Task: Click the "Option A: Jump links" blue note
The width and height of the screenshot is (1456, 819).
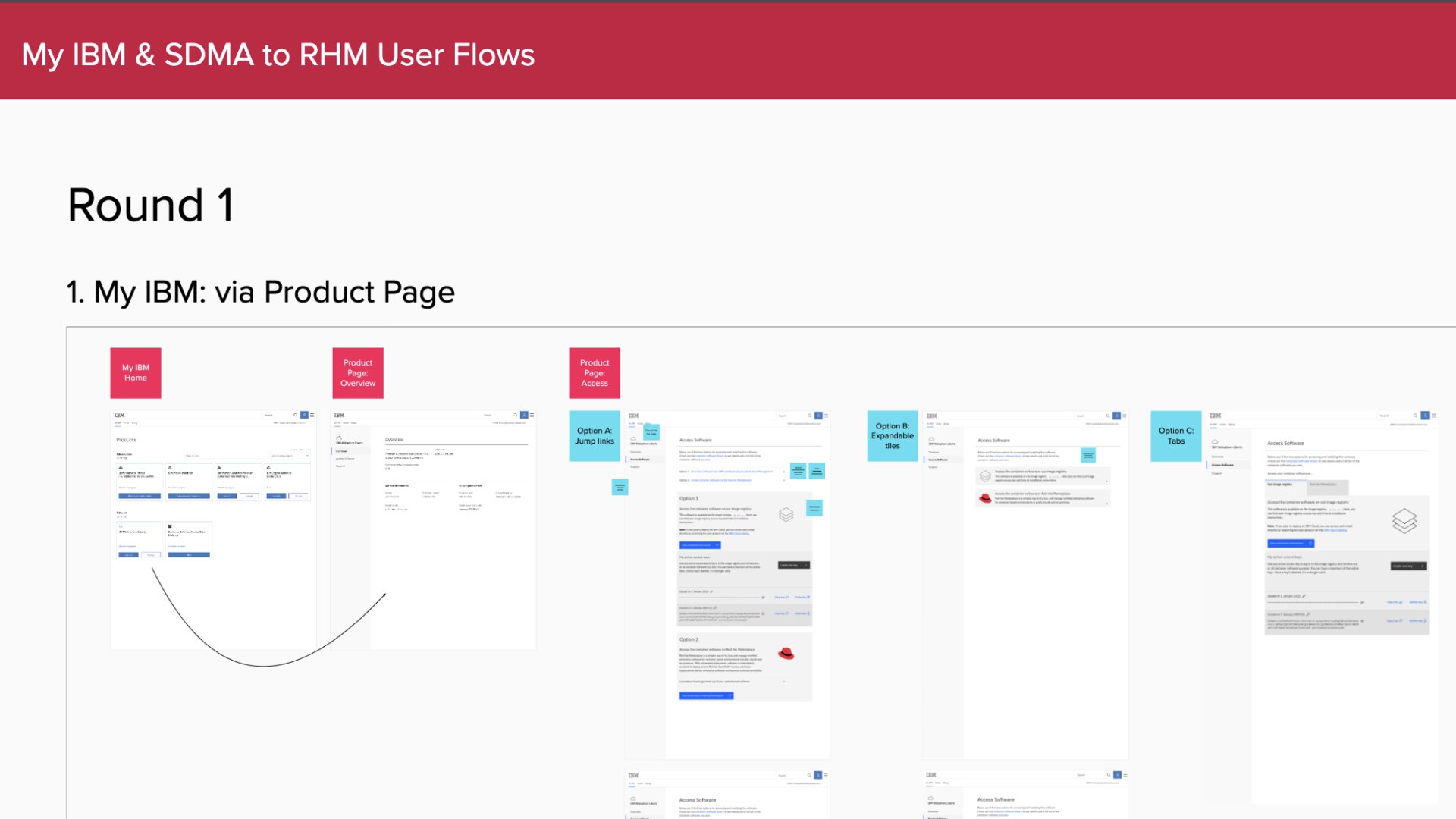Action: tap(595, 436)
